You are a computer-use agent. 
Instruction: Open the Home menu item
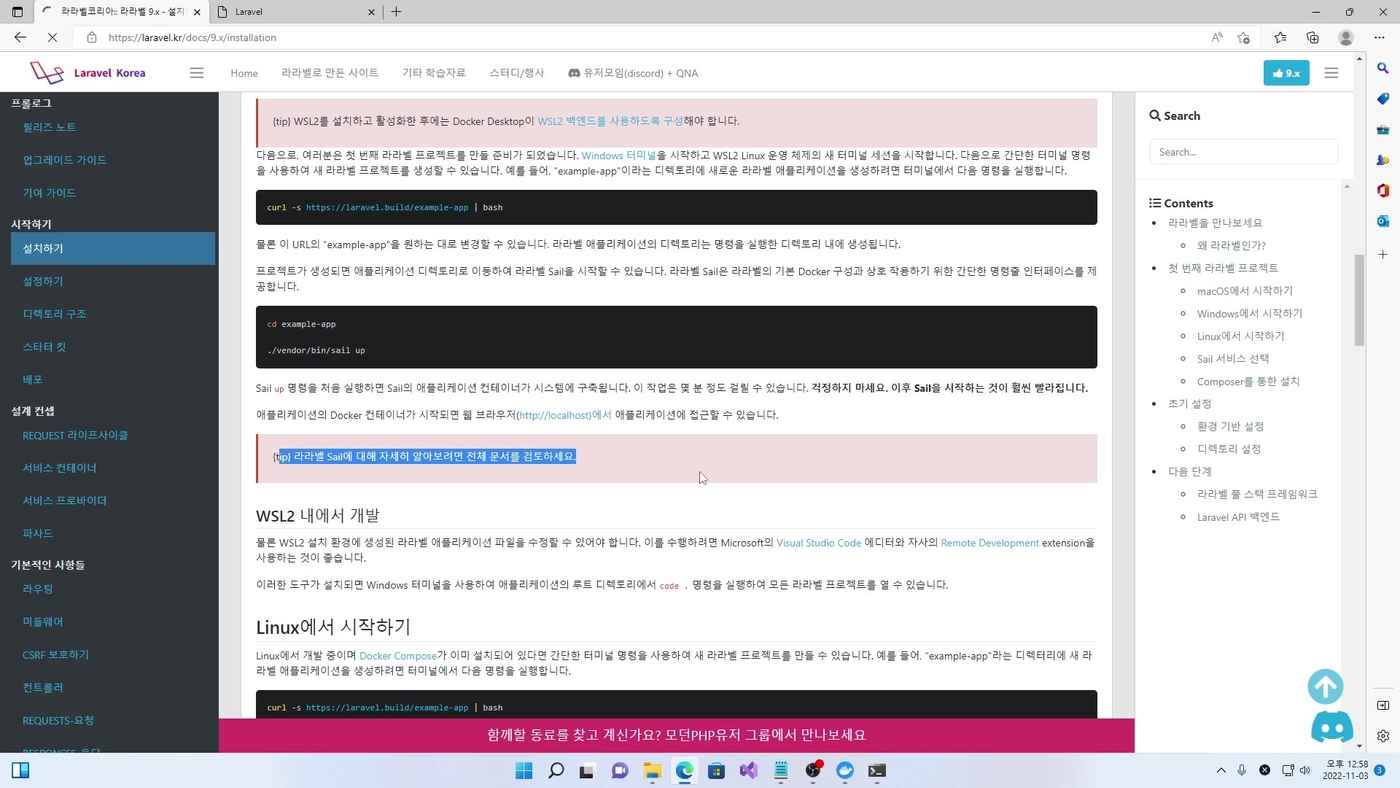pyautogui.click(x=244, y=73)
